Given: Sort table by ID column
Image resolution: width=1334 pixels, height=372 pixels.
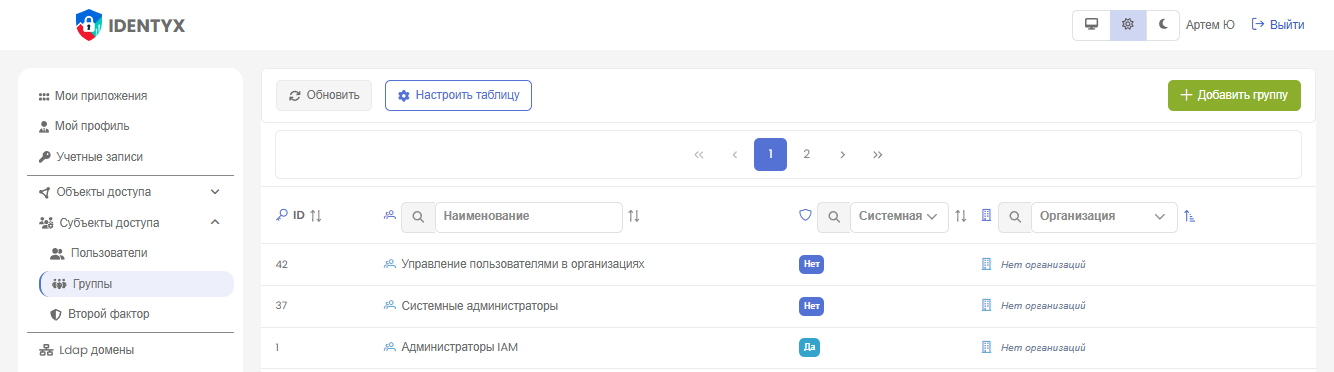Looking at the screenshot, I should click(x=316, y=215).
